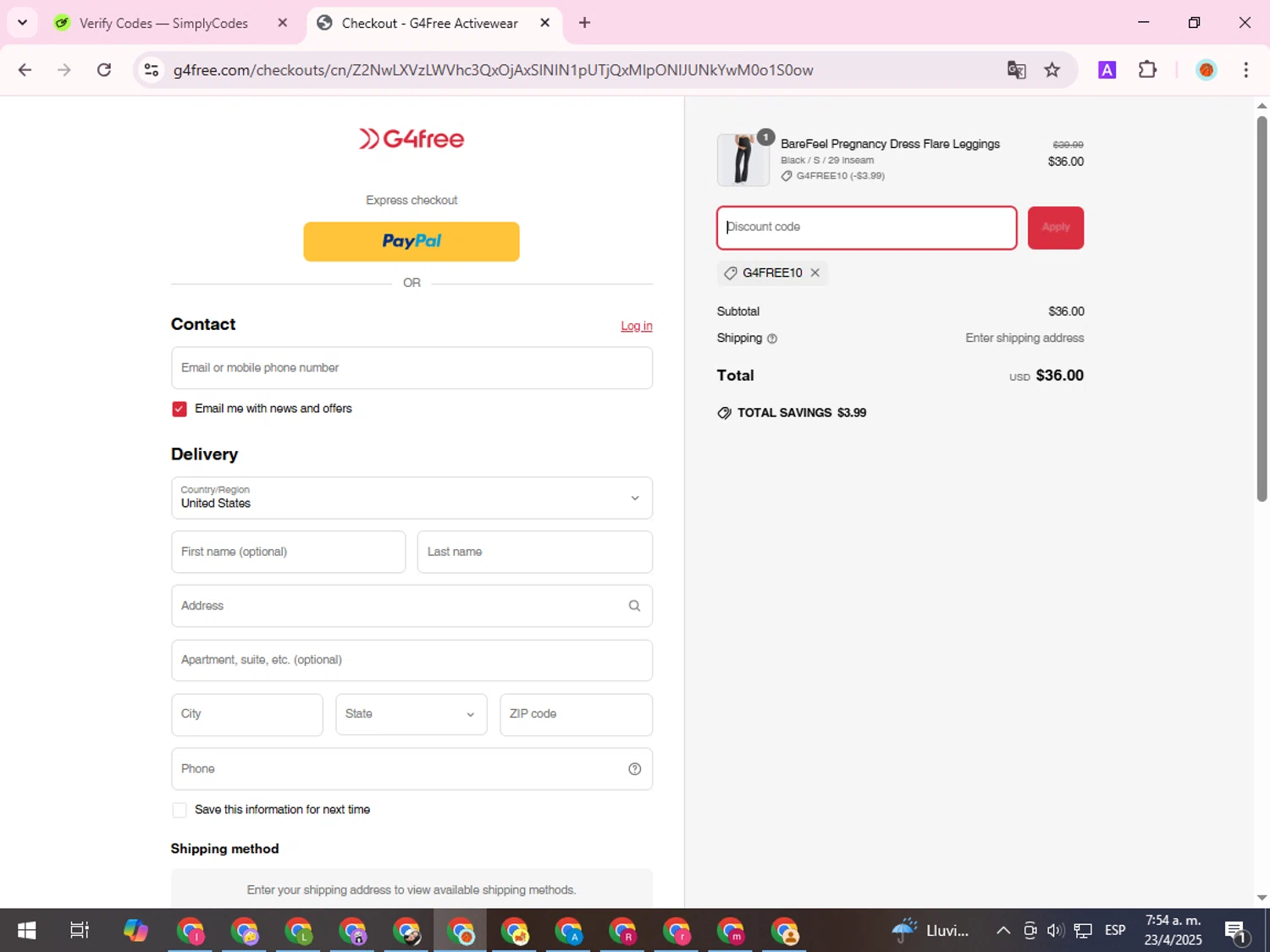The image size is (1270, 952).
Task: Open the volume control
Action: pos(1055,931)
